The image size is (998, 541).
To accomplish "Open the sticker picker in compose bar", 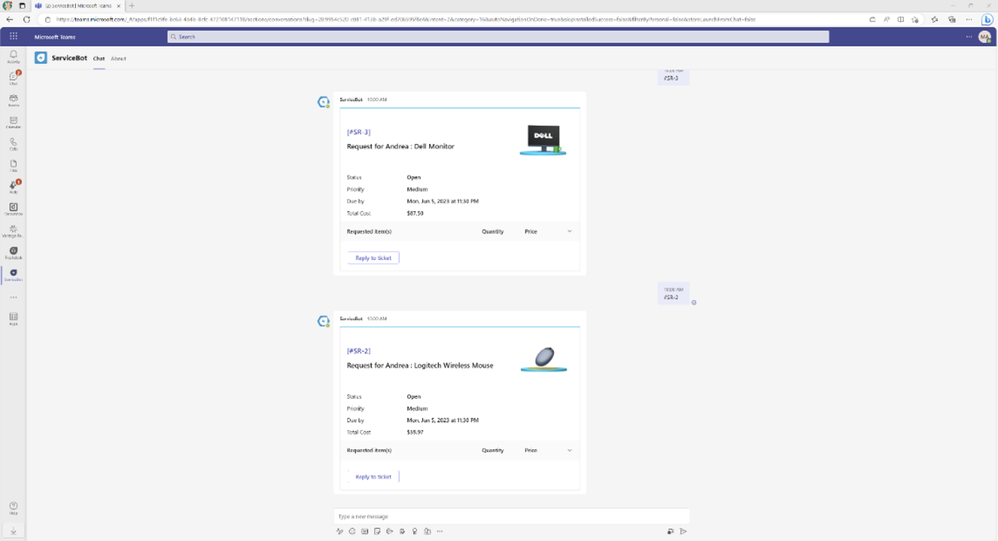I will [377, 531].
